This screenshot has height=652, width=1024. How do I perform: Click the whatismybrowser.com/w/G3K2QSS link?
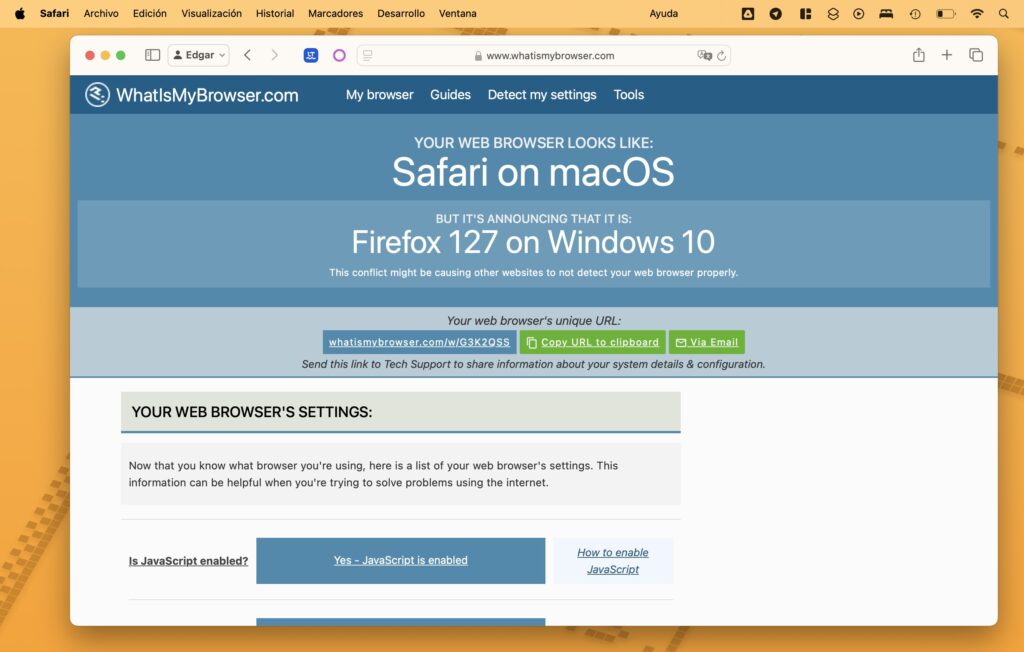[419, 342]
